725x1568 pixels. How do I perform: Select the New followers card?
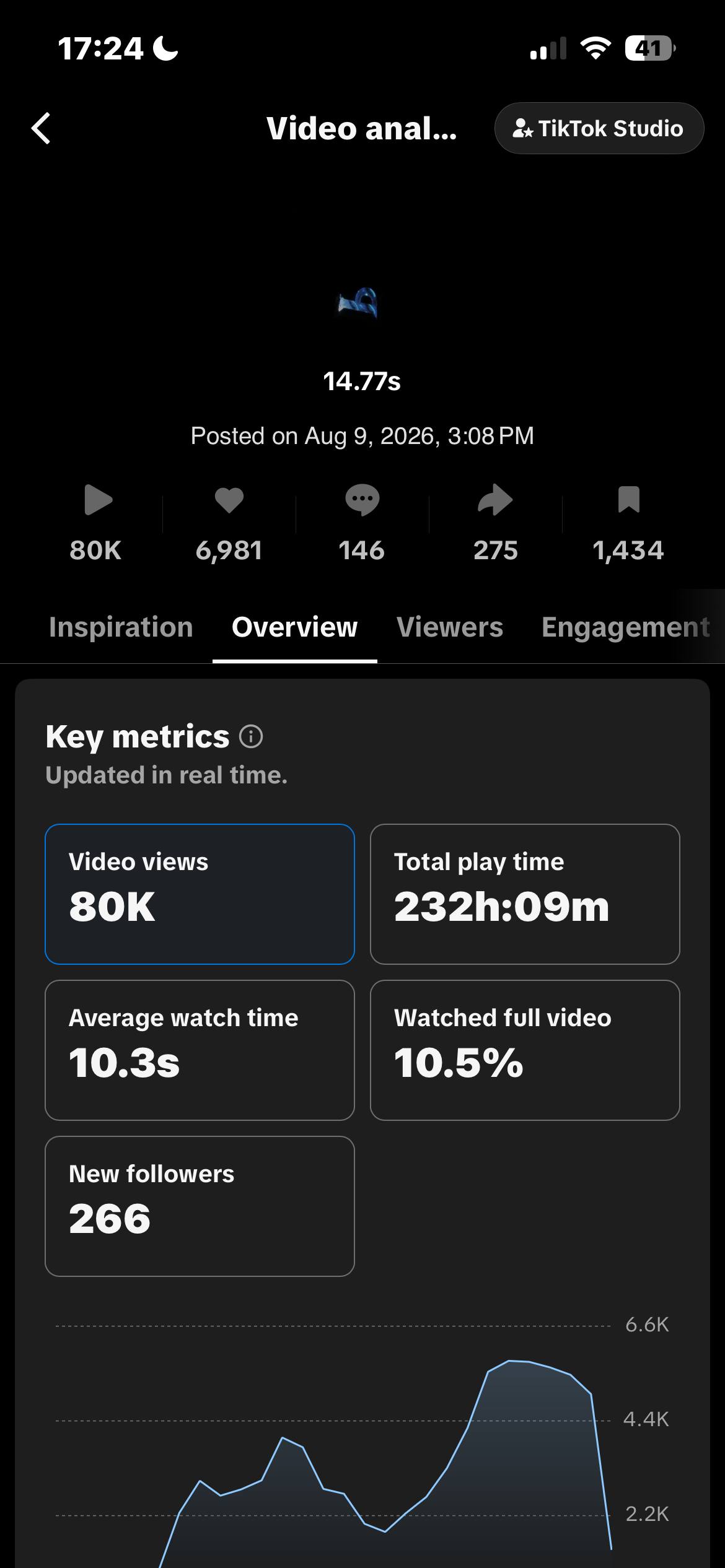coord(200,1206)
